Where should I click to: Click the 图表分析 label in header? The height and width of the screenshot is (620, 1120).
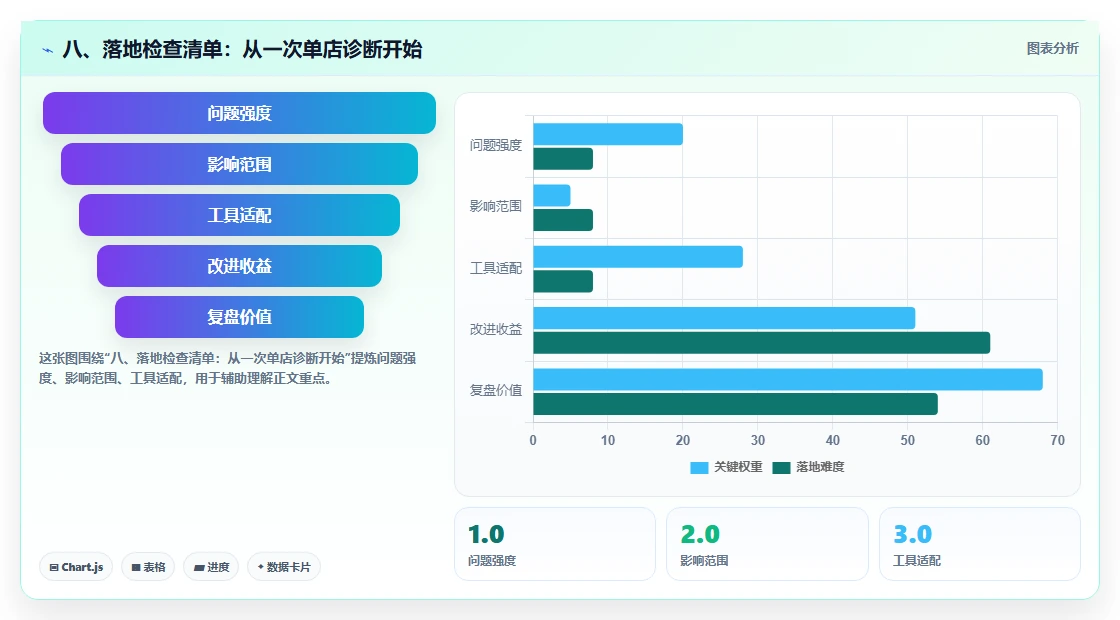[x=1052, y=49]
